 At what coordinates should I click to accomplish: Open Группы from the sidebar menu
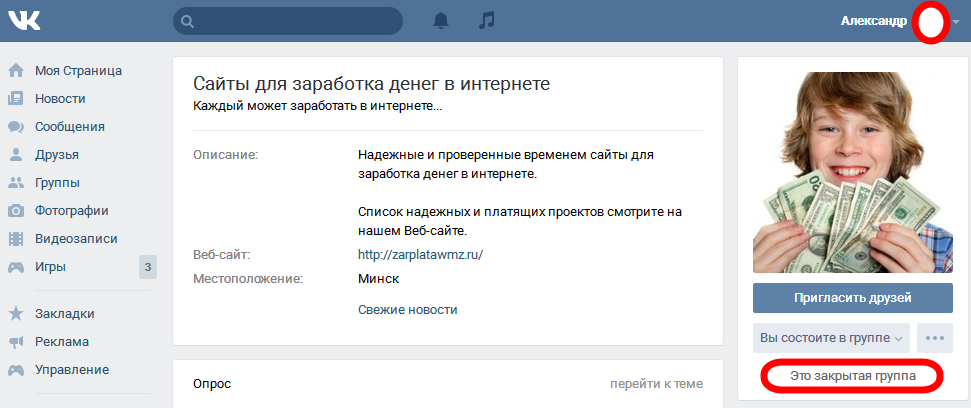[x=57, y=183]
